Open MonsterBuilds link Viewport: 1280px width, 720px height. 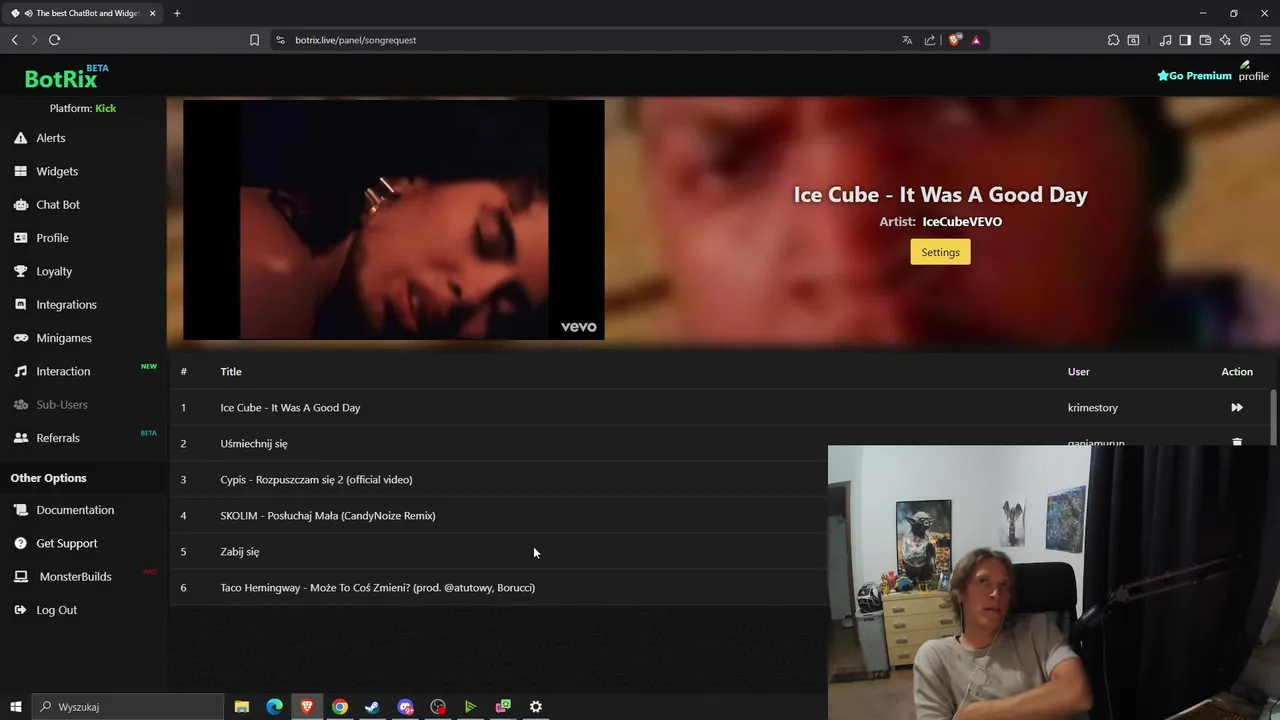[x=75, y=577]
